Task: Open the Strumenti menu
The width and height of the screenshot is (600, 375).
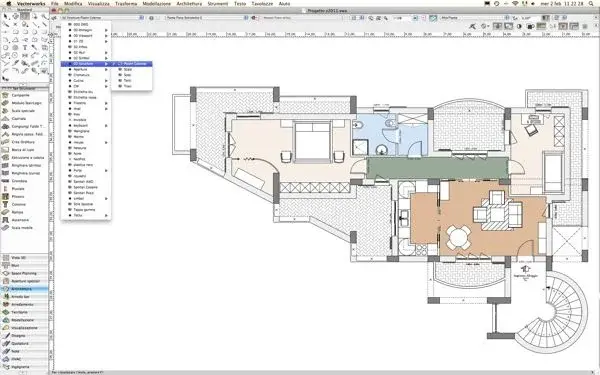Action: point(218,3)
